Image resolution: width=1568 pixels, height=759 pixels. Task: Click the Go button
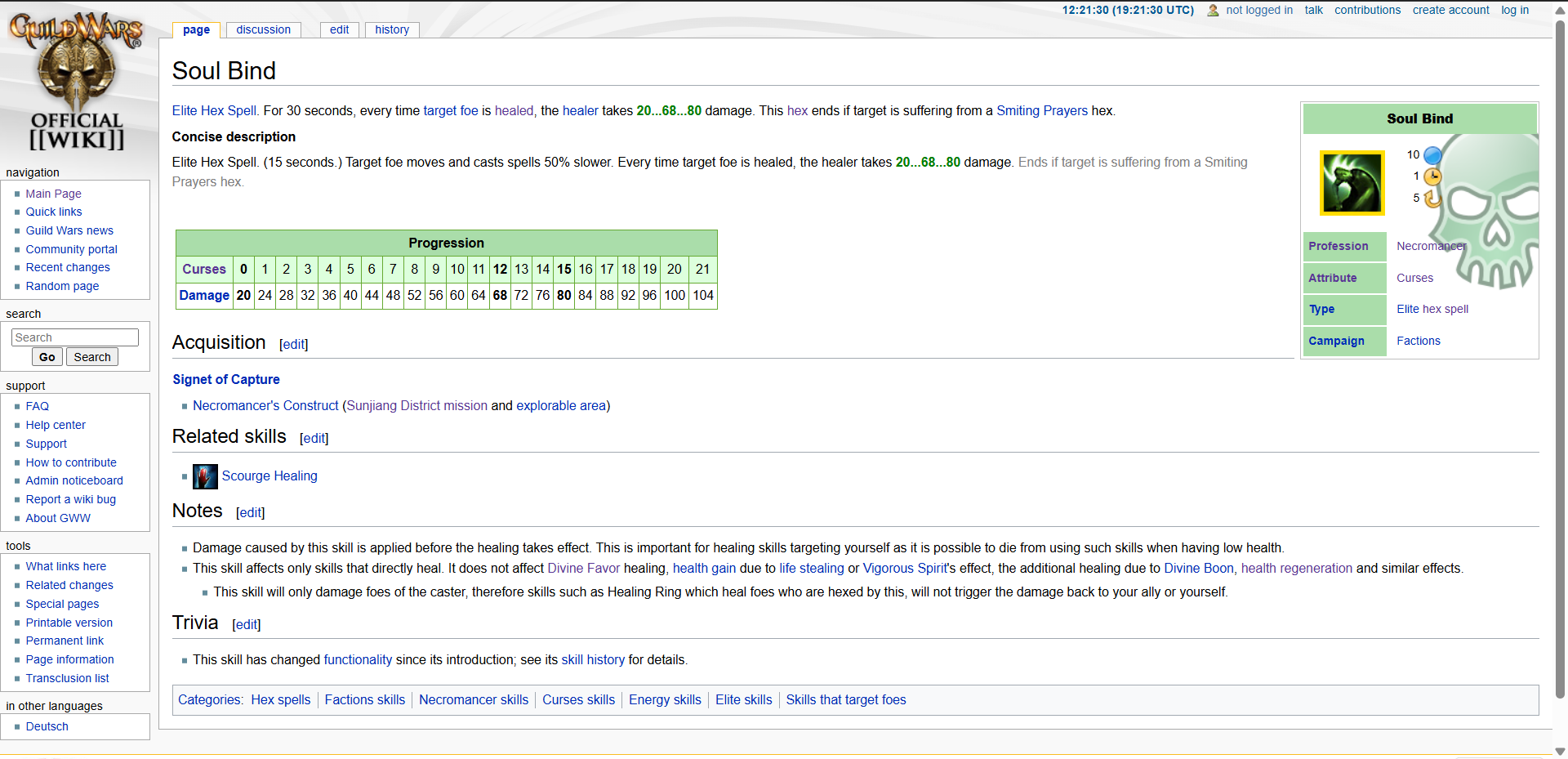(x=47, y=357)
